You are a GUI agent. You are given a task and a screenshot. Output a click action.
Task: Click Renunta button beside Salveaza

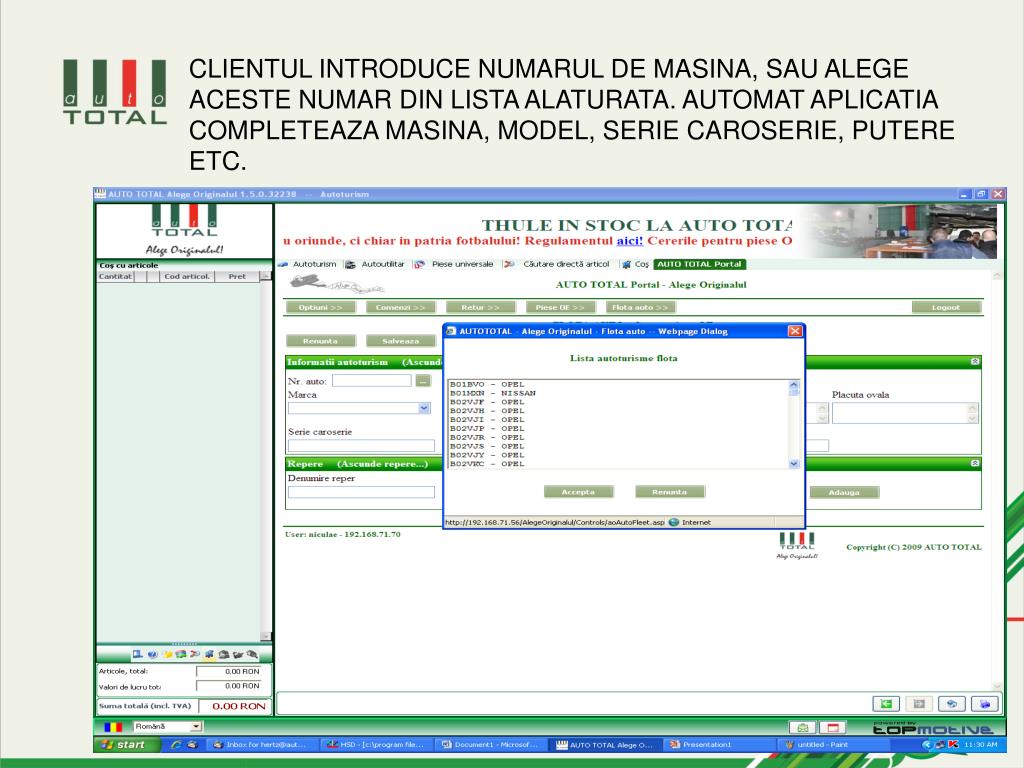[x=321, y=341]
